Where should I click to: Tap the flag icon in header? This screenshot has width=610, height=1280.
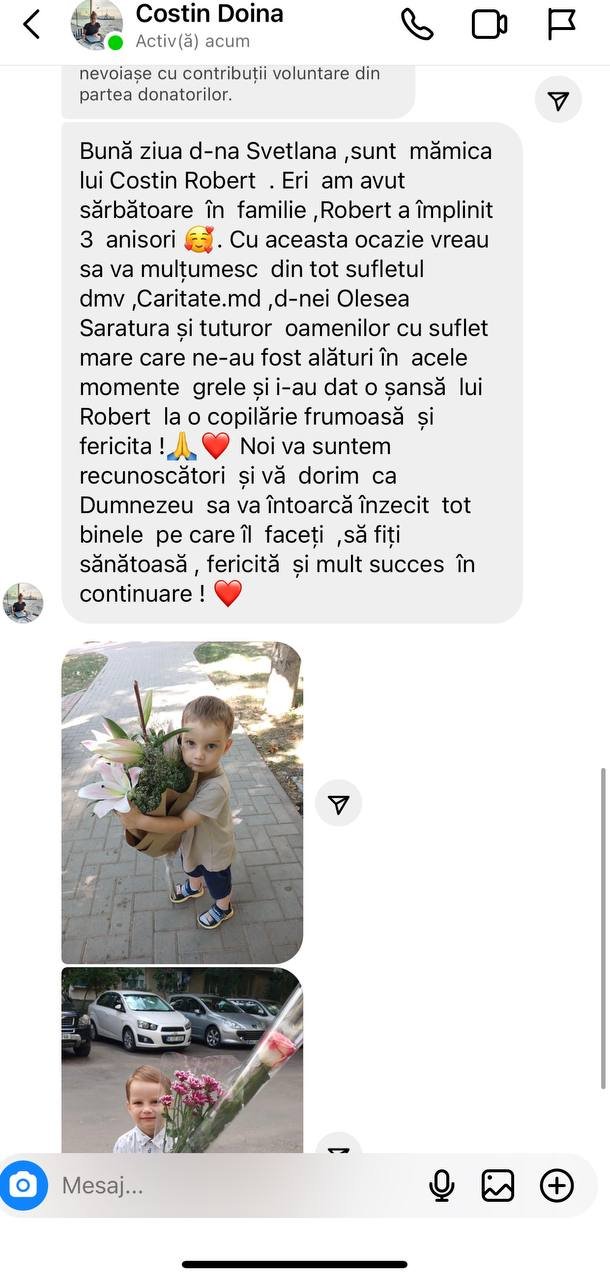click(x=562, y=24)
